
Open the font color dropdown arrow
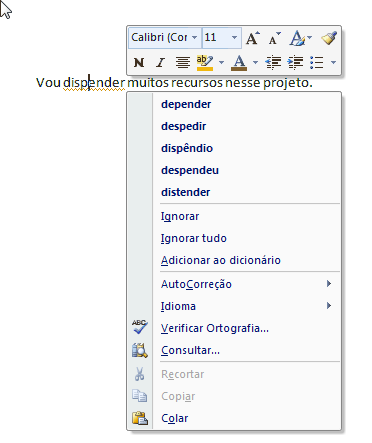pos(255,62)
